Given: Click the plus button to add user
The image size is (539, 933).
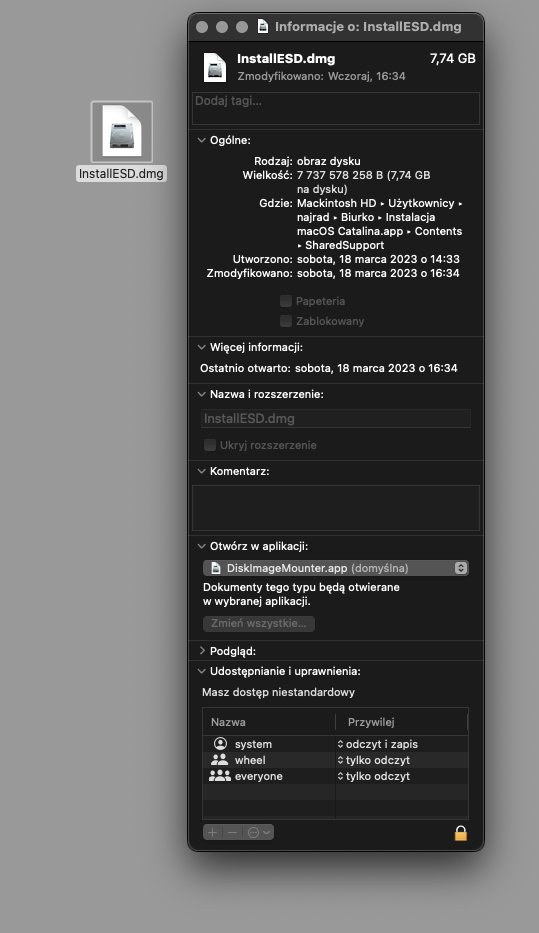Looking at the screenshot, I should (x=212, y=832).
